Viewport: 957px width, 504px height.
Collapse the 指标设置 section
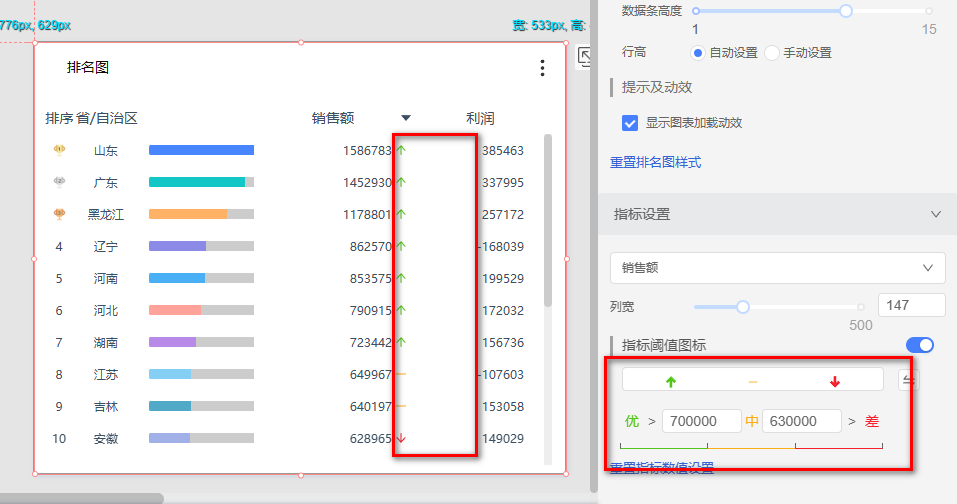tap(936, 214)
